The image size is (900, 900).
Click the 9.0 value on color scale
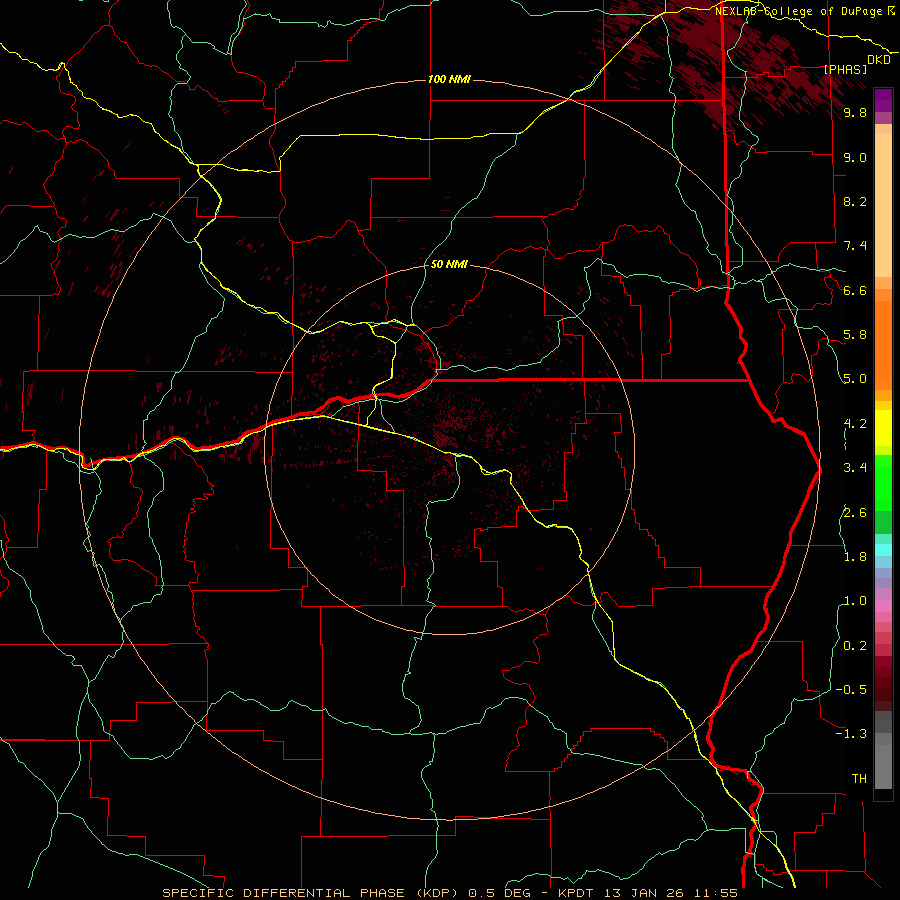(x=855, y=157)
